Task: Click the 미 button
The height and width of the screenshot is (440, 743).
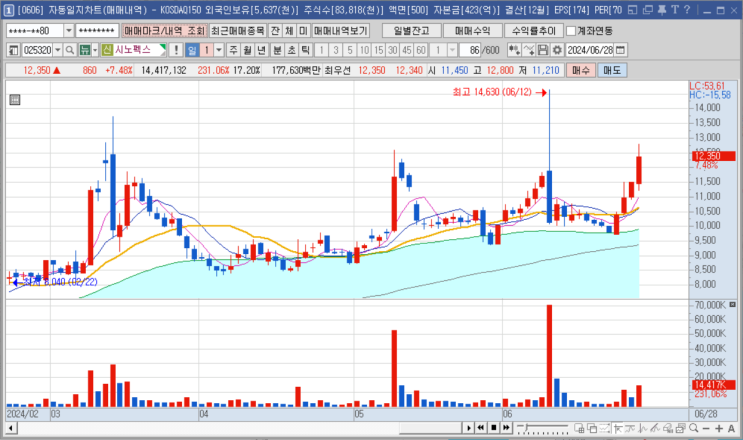Action: [303, 31]
